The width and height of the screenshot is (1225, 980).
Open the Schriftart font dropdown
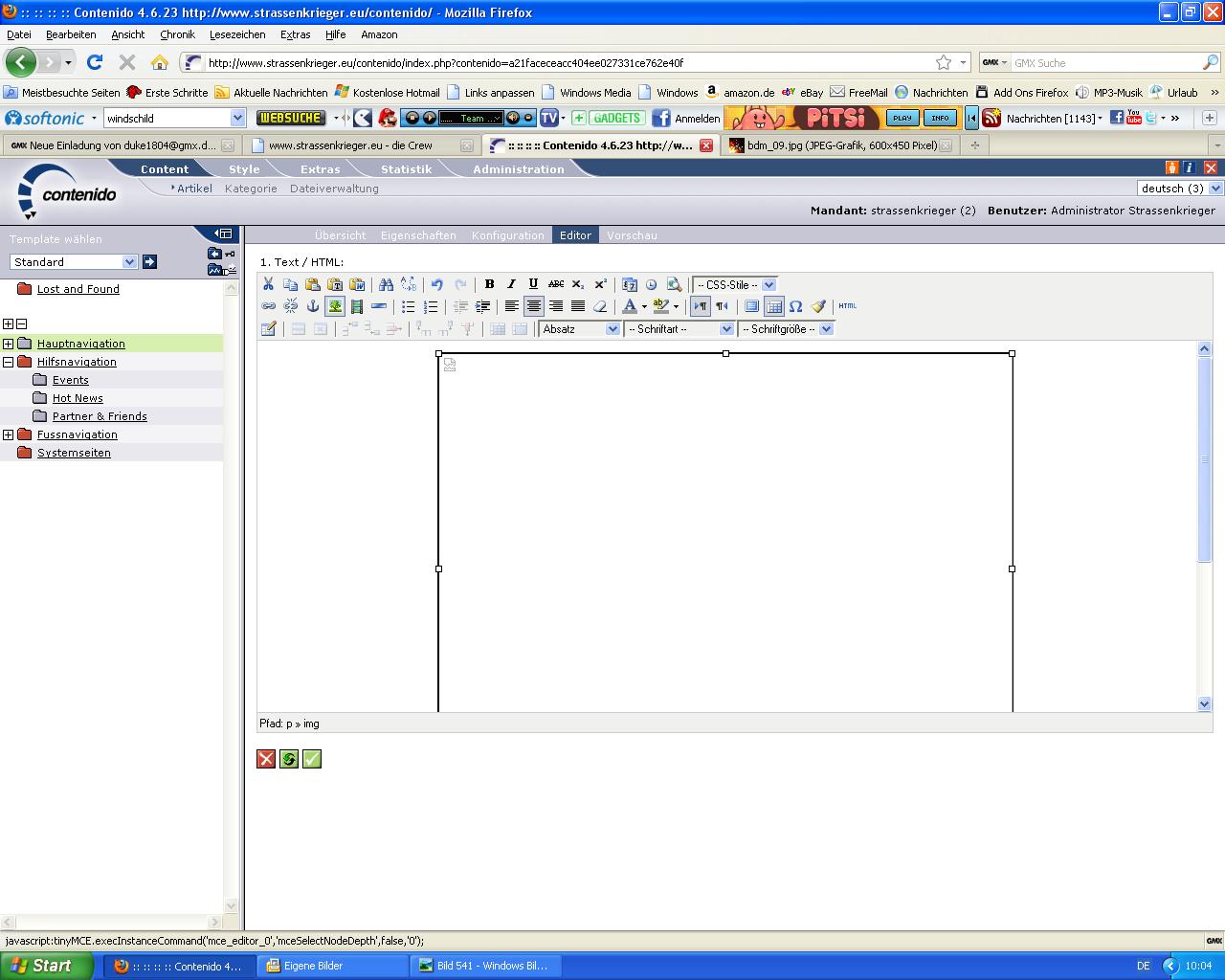(x=679, y=329)
